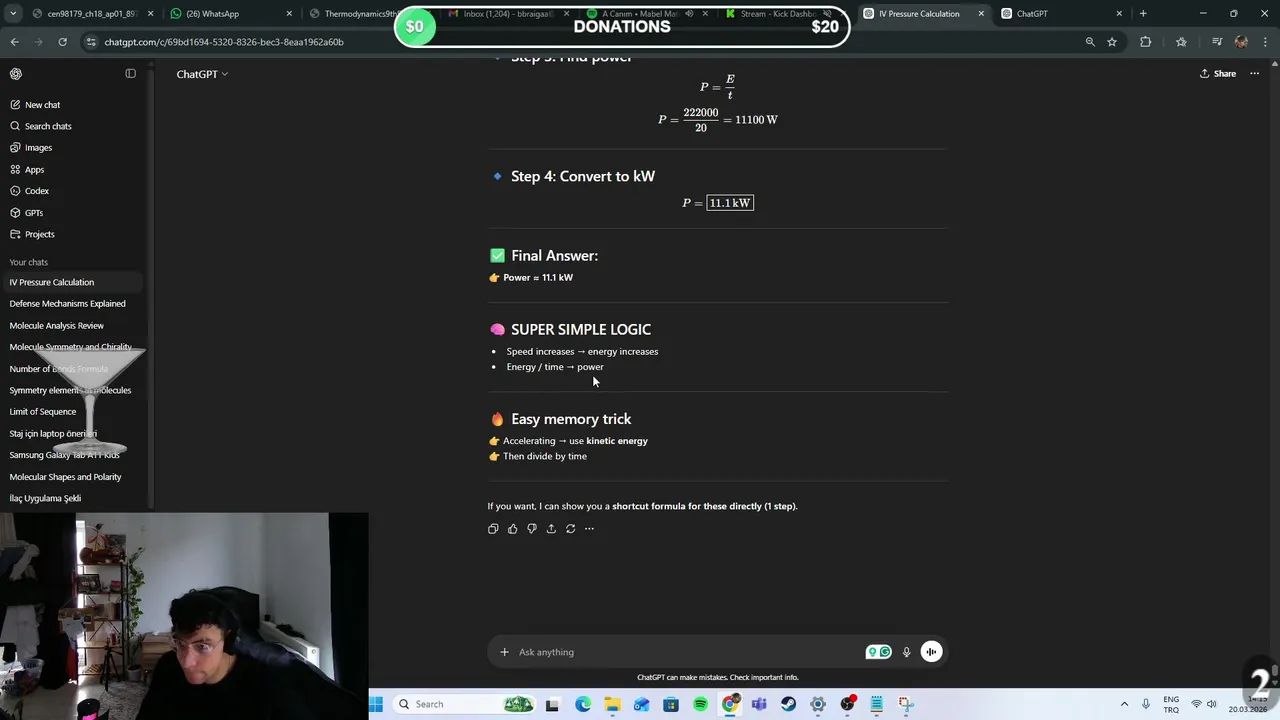Open Steam from the taskbar
The width and height of the screenshot is (1280, 720).
tap(788, 704)
